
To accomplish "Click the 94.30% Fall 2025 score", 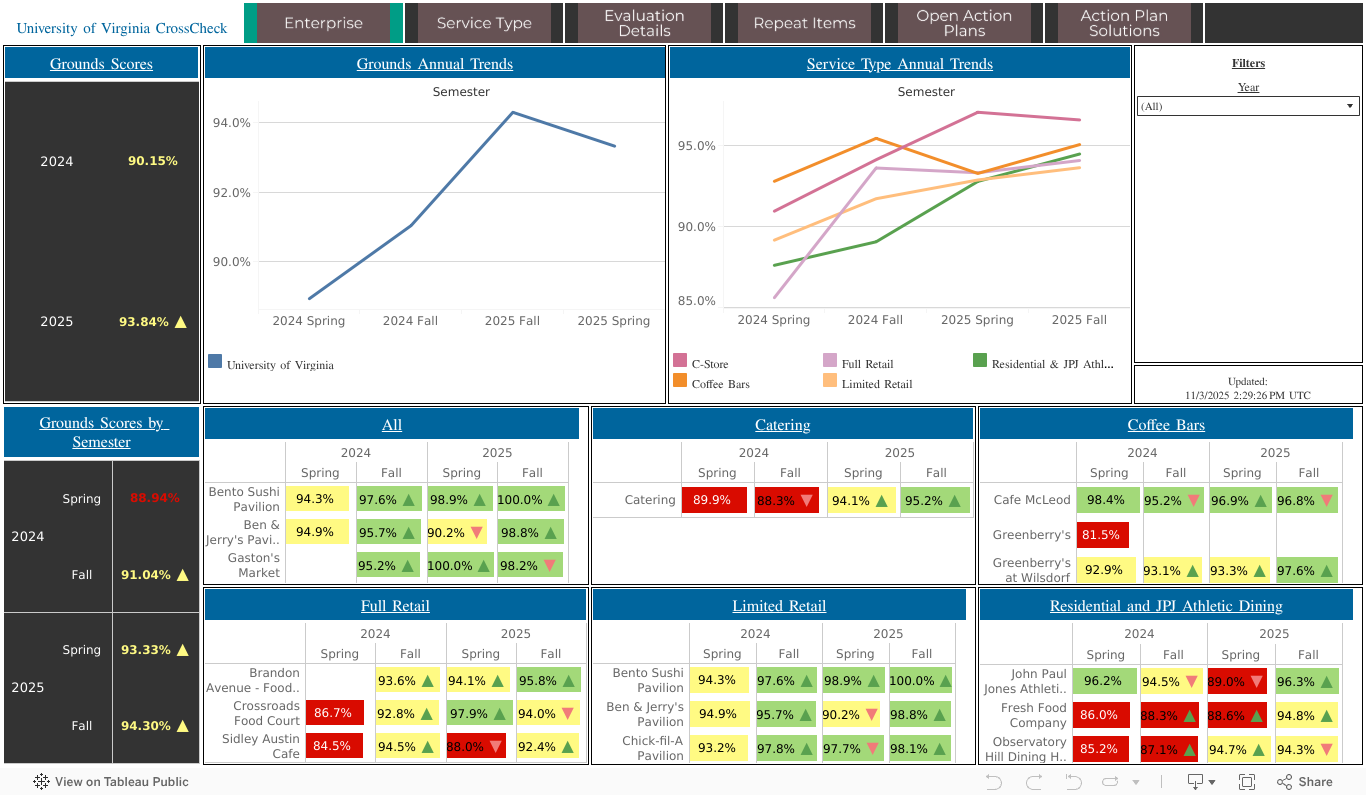I will tap(145, 726).
